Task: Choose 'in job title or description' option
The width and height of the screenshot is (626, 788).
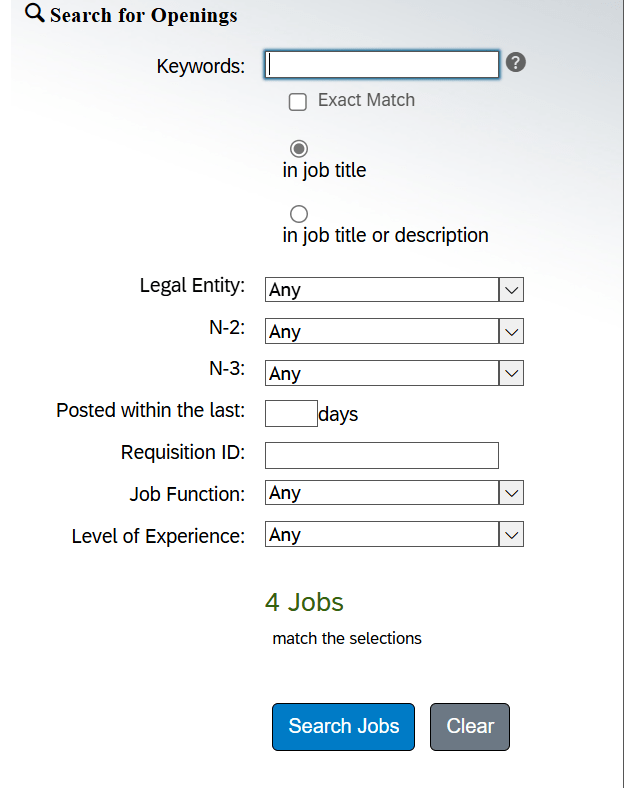Action: tap(299, 214)
